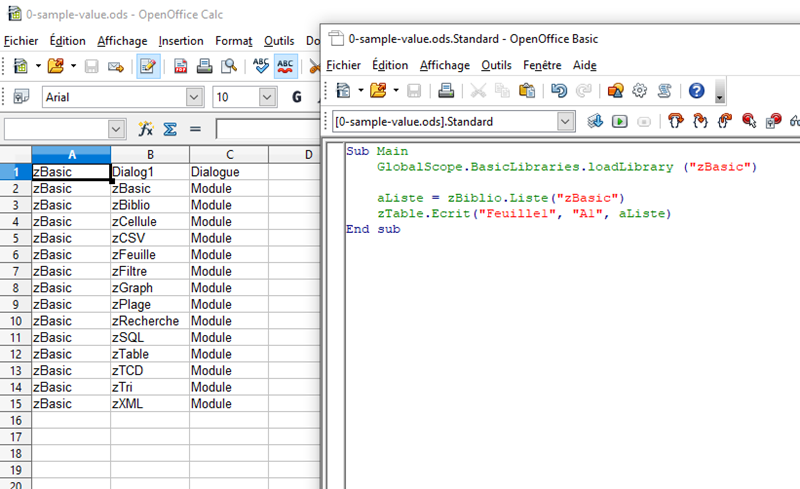800x489 pixels.
Task: Select row 10 header
Action: tap(16, 321)
